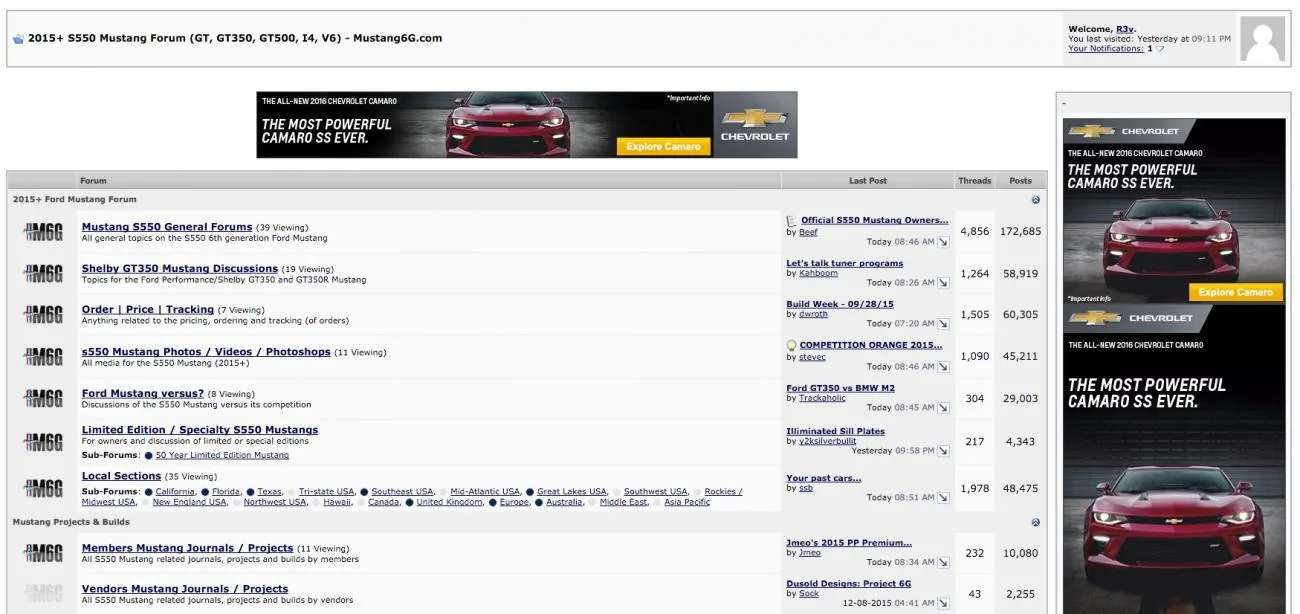Open the Tri-state USA sub-forum
This screenshot has height=614, width=1300.
pyautogui.click(x=327, y=492)
